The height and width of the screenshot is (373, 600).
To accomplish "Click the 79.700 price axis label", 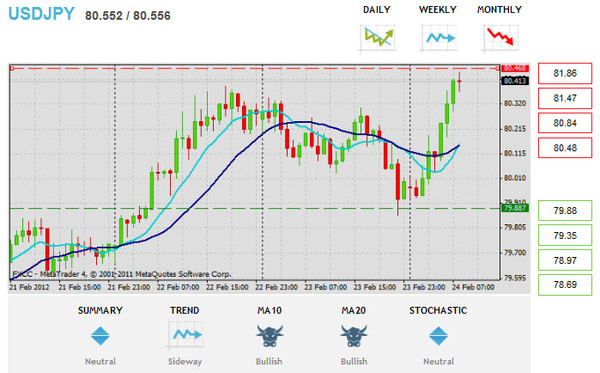I will (x=515, y=252).
